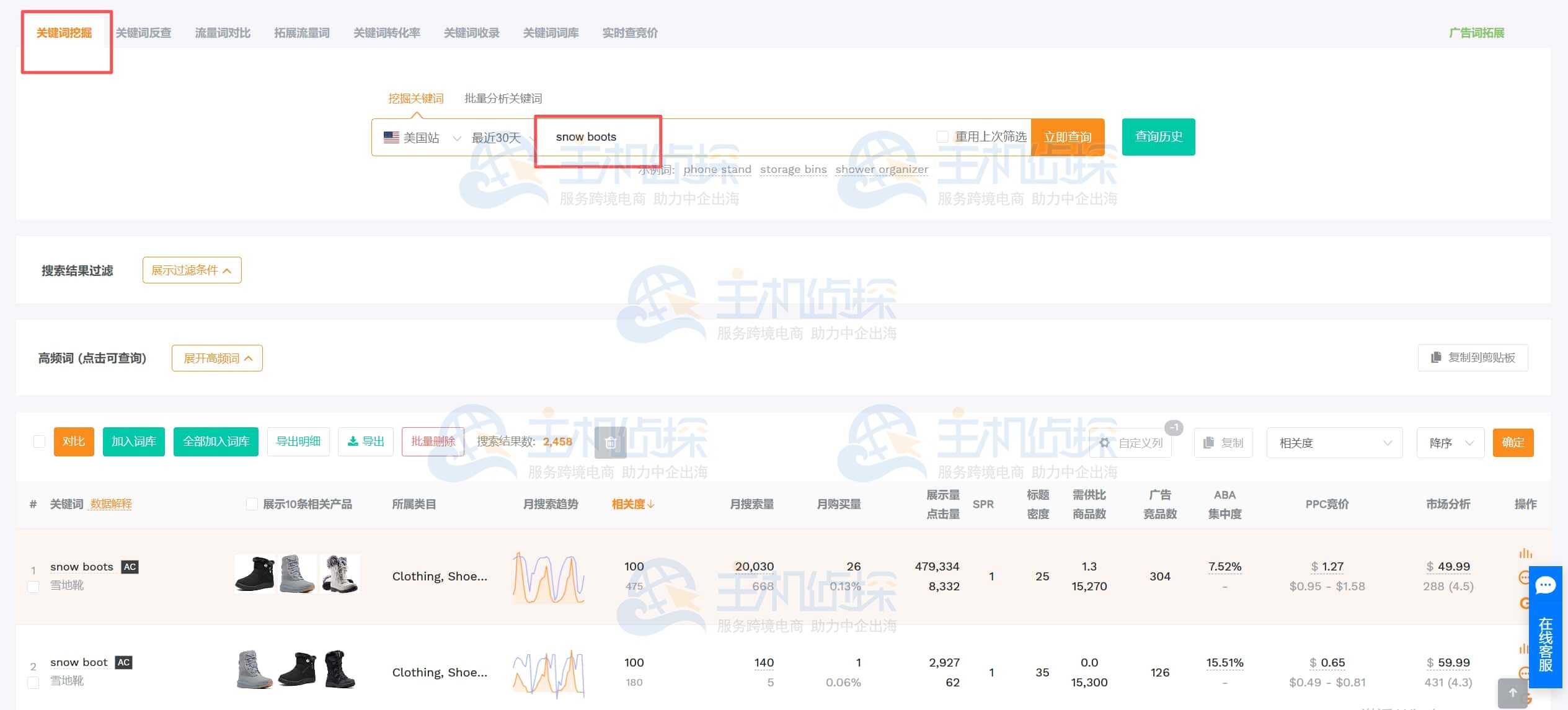
Task: Click the 复制 copy button icon
Action: point(1208,443)
